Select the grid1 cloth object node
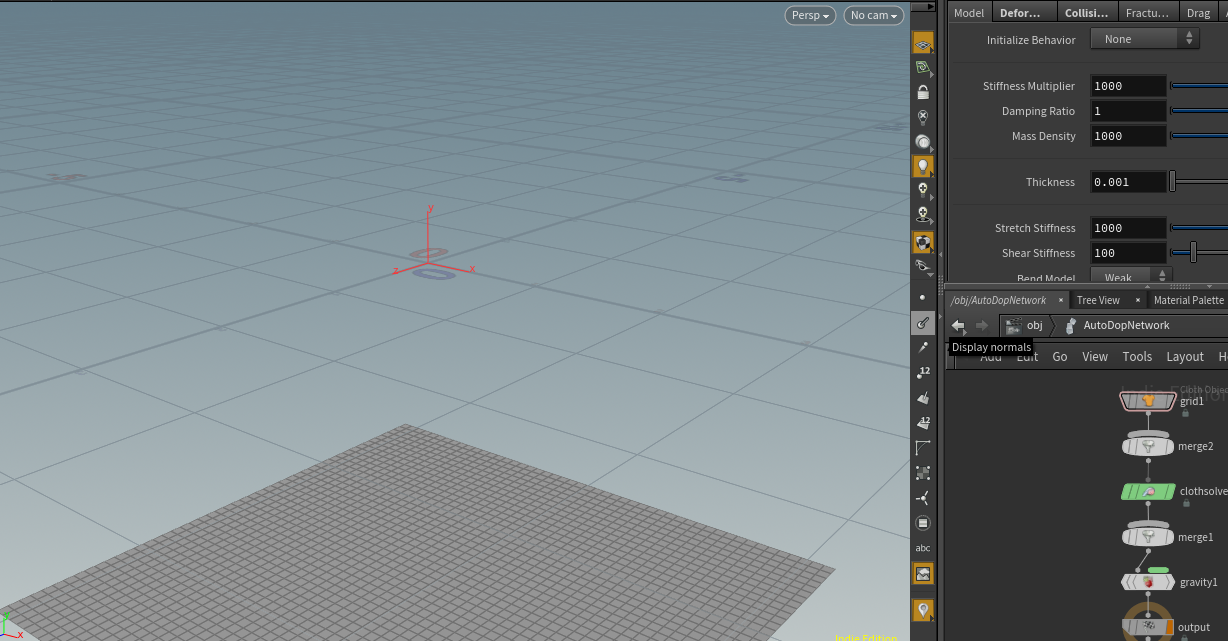Viewport: 1228px width, 641px height. (x=1148, y=400)
